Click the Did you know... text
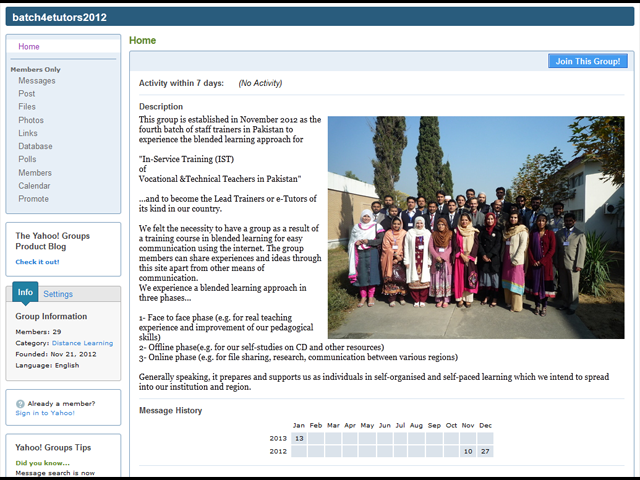Viewport: 640px width, 480px height. pos(42,463)
